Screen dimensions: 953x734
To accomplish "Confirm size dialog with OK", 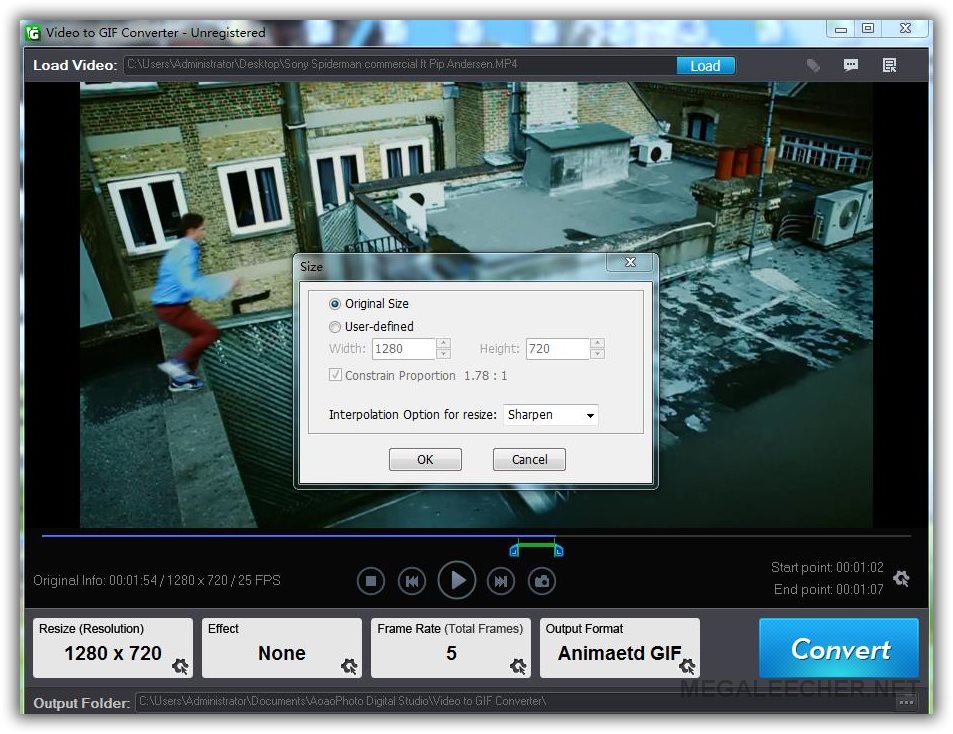I will (x=425, y=459).
